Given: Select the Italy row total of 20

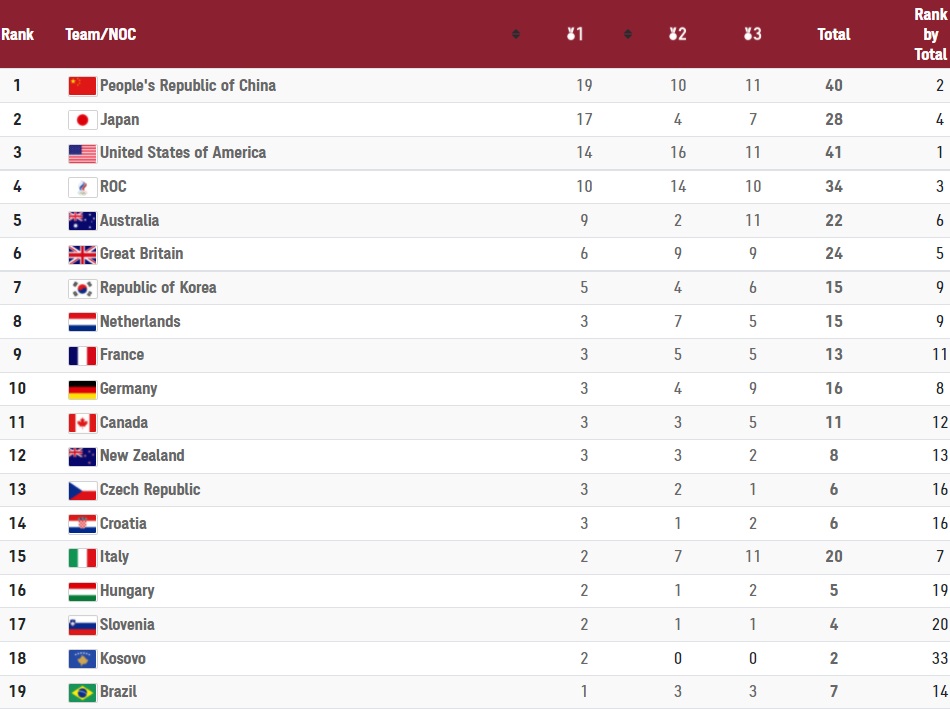Looking at the screenshot, I should (x=834, y=556).
